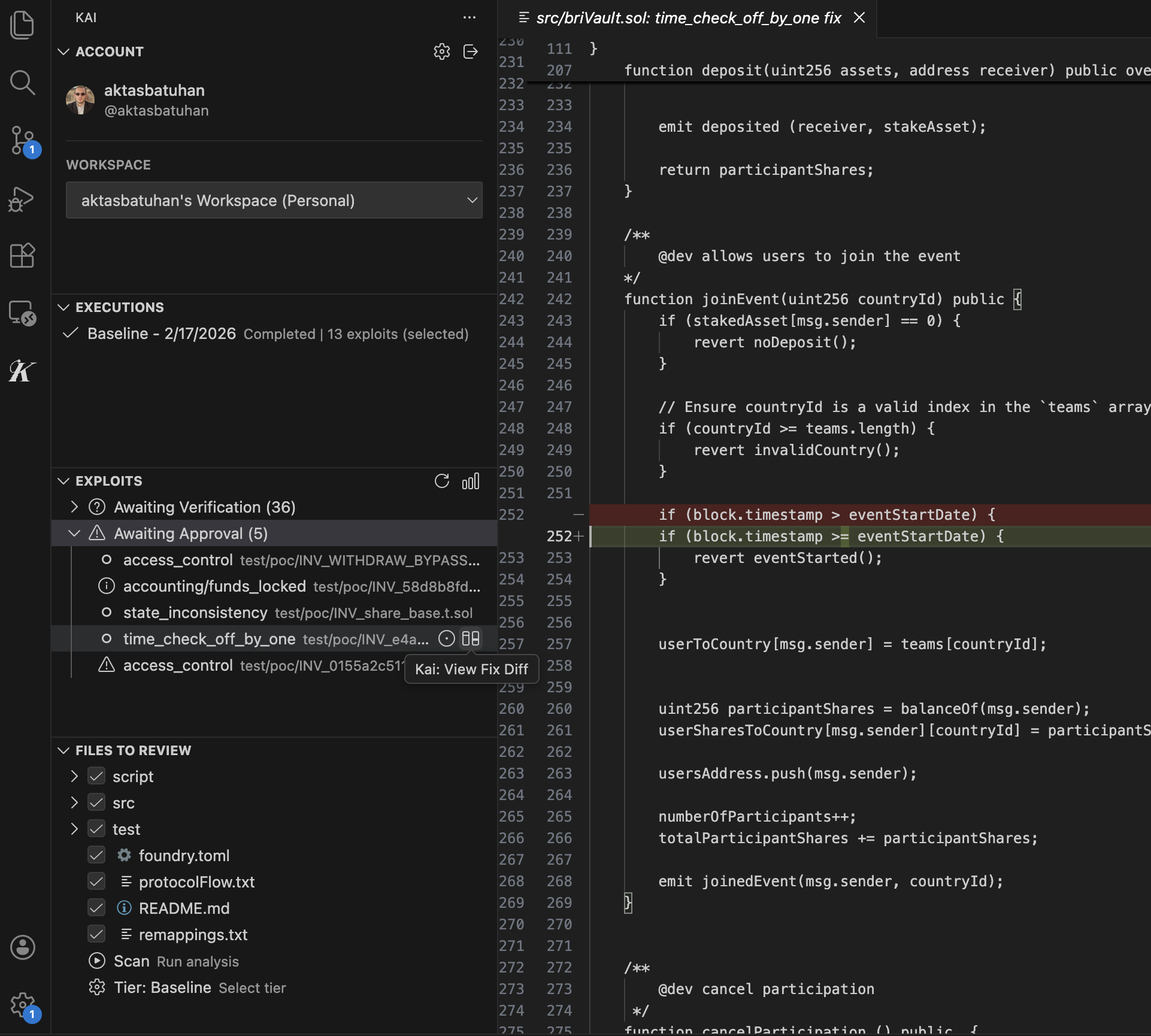
Task: Open Source Control with pending change badge
Action: click(x=22, y=141)
